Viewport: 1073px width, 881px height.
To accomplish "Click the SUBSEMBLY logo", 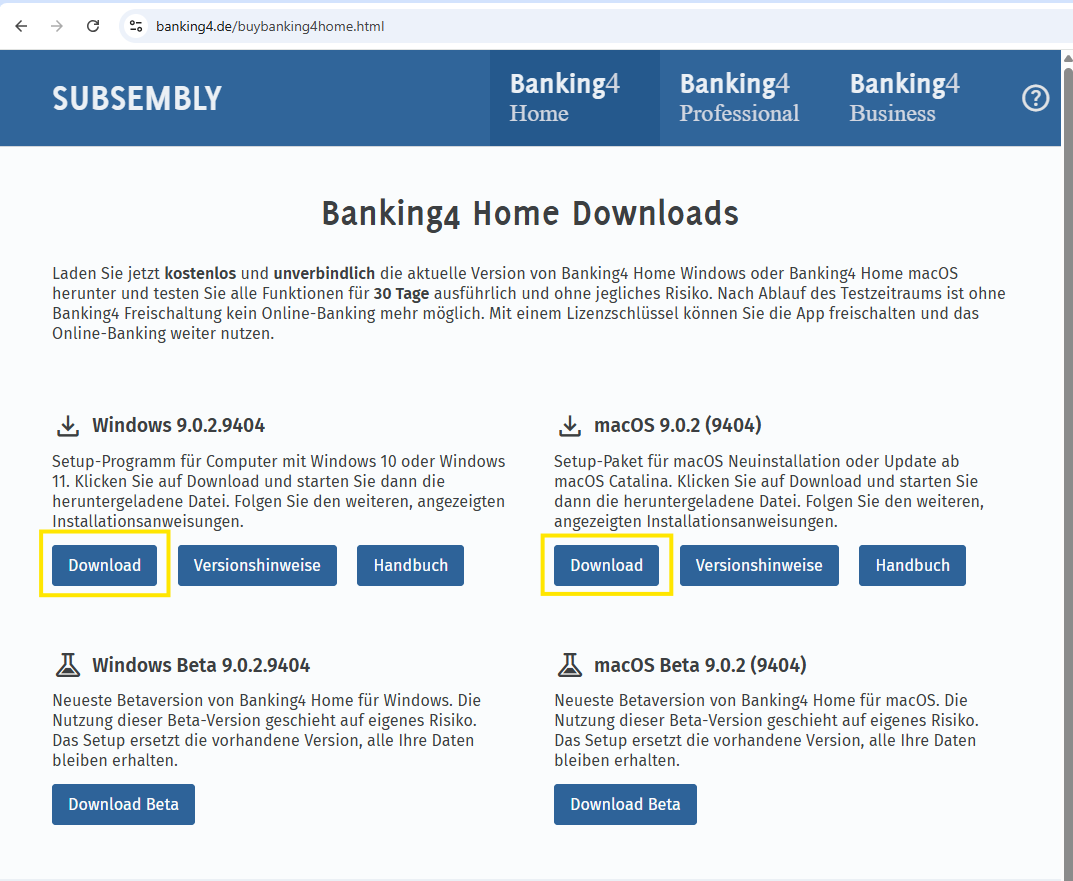I will pos(137,98).
